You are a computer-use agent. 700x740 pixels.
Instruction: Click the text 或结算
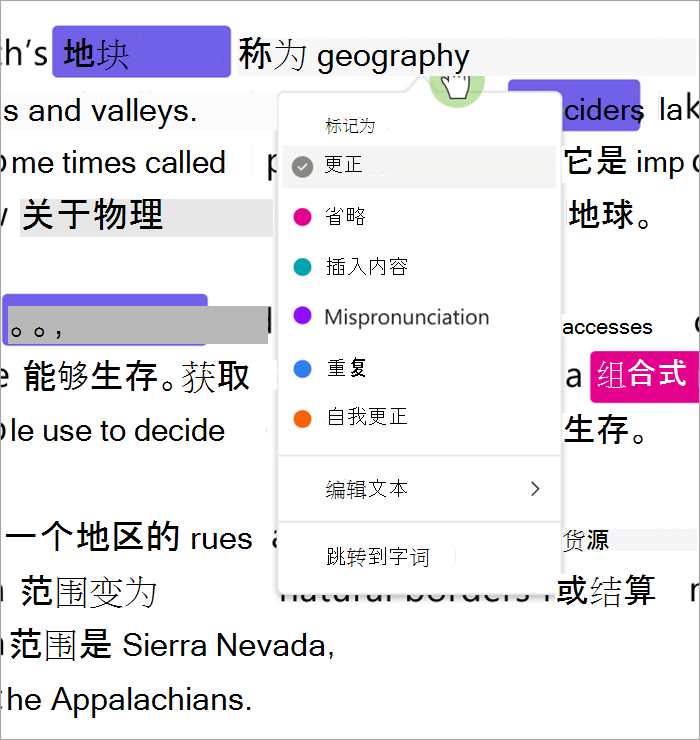pos(606,590)
